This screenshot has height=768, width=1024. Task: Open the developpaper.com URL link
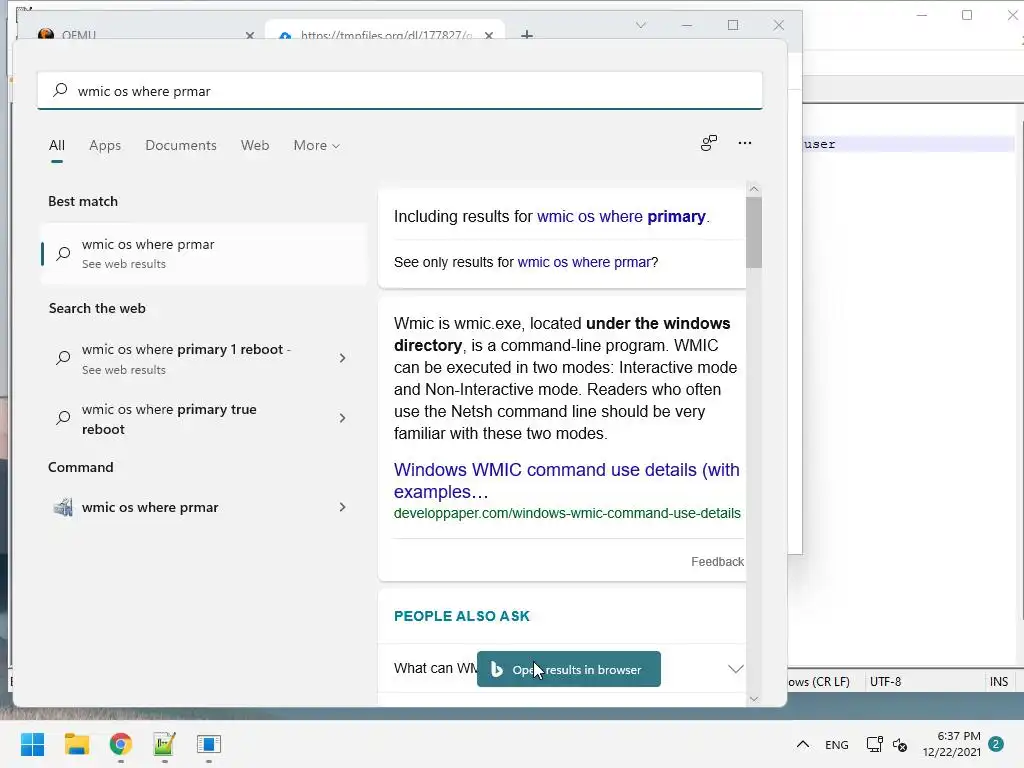coord(567,513)
